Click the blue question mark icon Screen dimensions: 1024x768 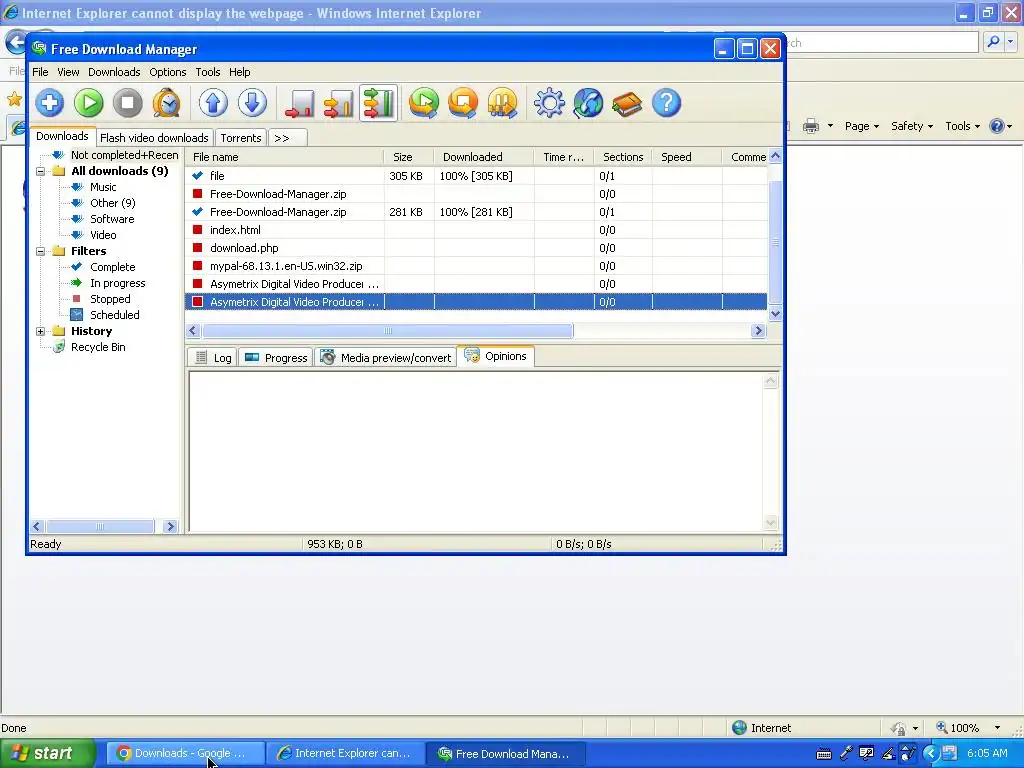(667, 103)
